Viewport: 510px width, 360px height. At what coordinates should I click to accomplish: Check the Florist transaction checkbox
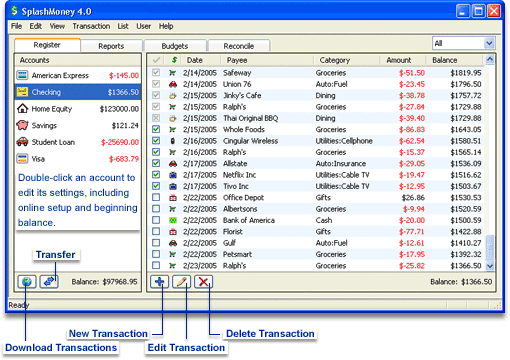point(156,231)
